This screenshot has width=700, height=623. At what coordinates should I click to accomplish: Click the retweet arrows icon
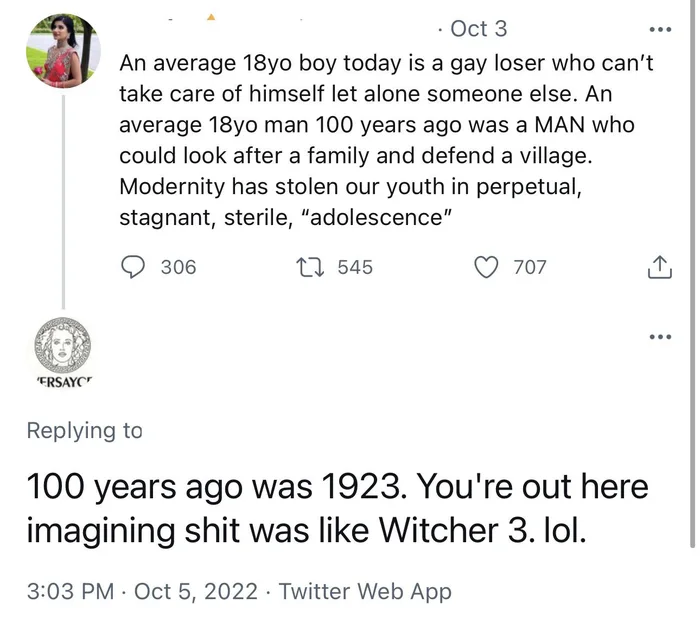pyautogui.click(x=310, y=267)
